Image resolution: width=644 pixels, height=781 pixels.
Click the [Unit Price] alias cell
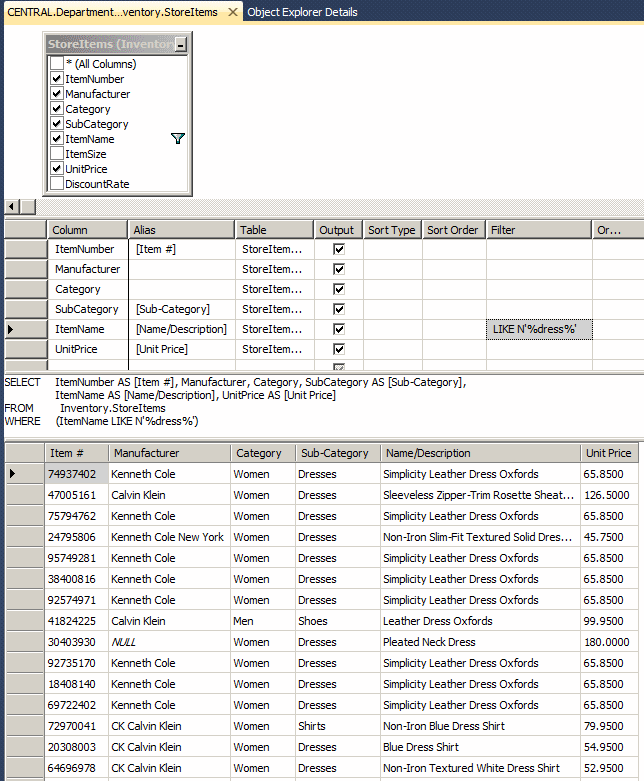coord(181,349)
